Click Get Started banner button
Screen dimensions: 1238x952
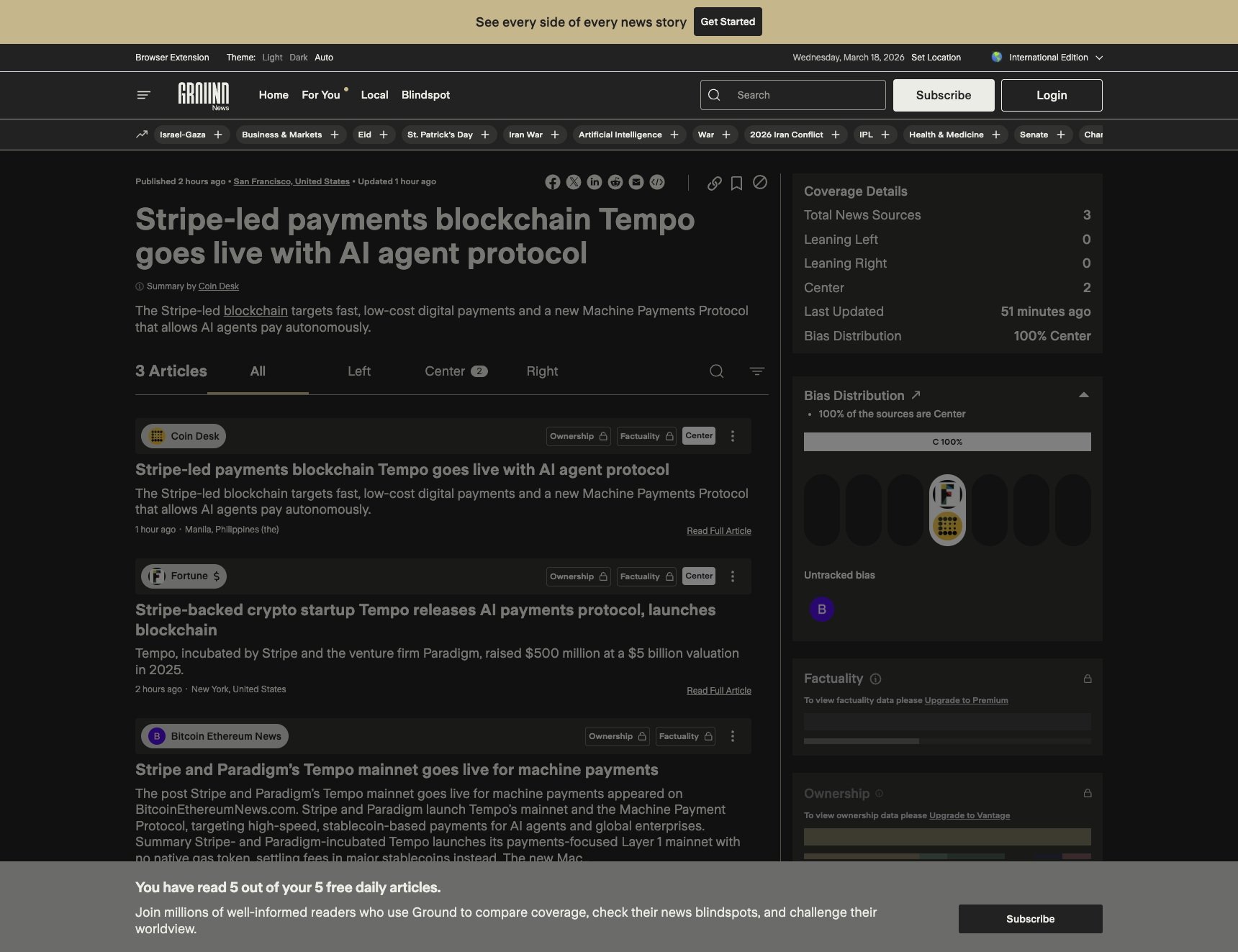(x=728, y=22)
